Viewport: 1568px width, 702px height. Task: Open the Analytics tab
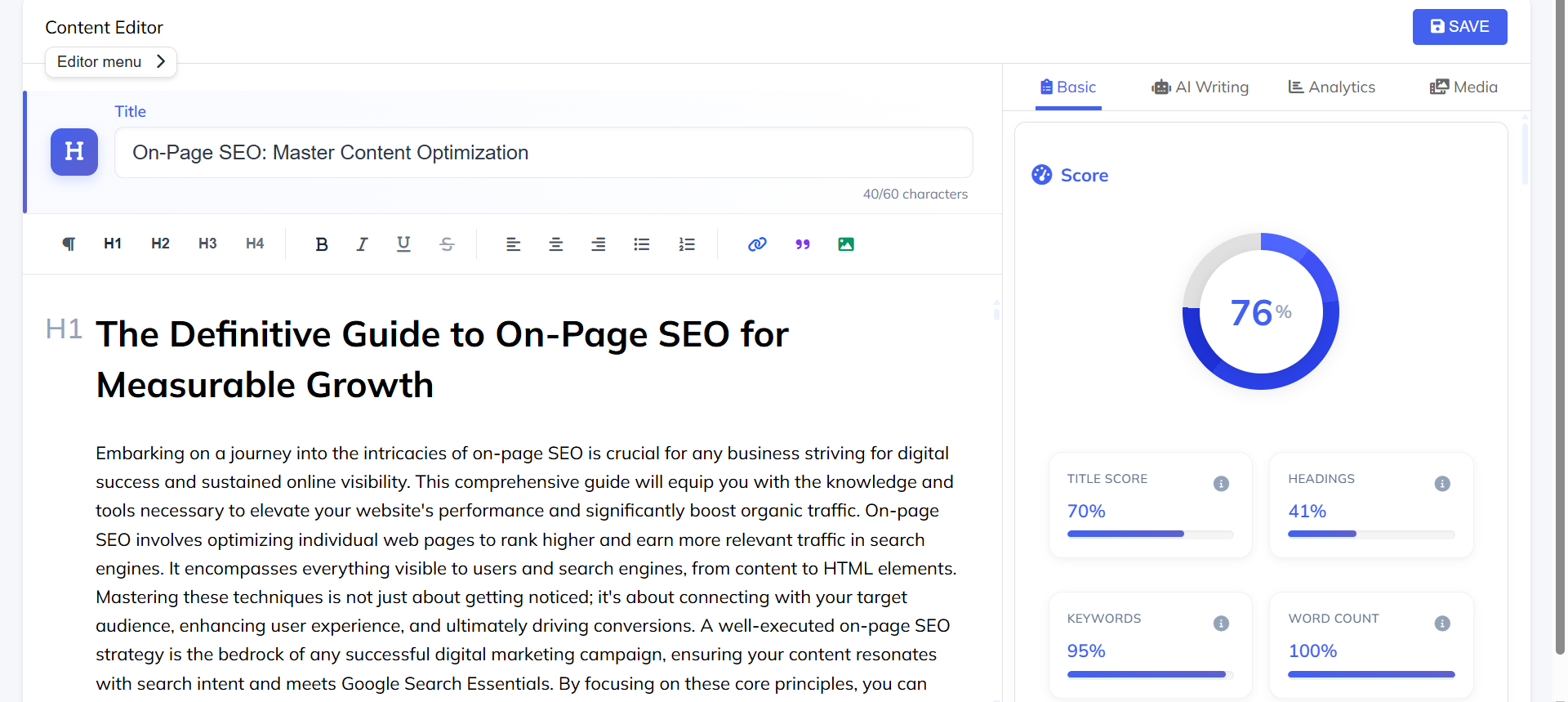1331,87
